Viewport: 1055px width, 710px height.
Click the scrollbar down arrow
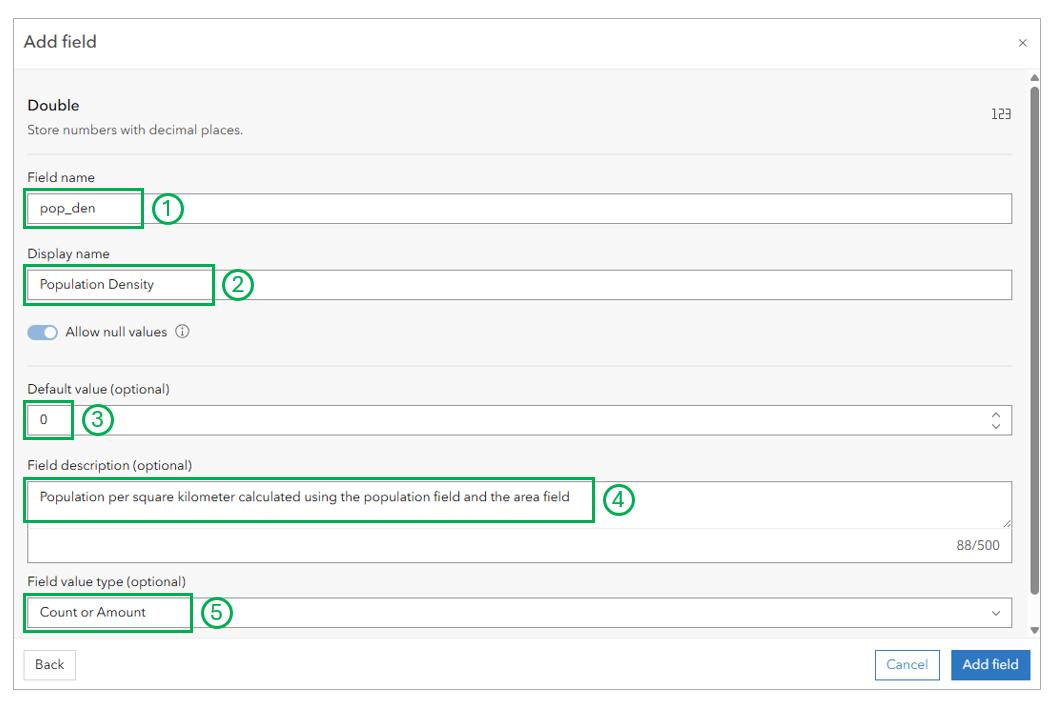coord(1035,631)
